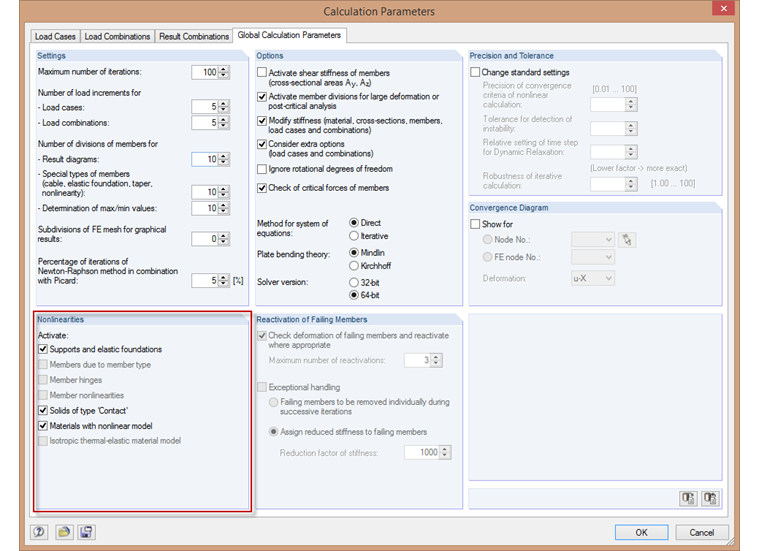Toggle Solids of type 'Contact' checkbox
The width and height of the screenshot is (760, 551).
43,410
